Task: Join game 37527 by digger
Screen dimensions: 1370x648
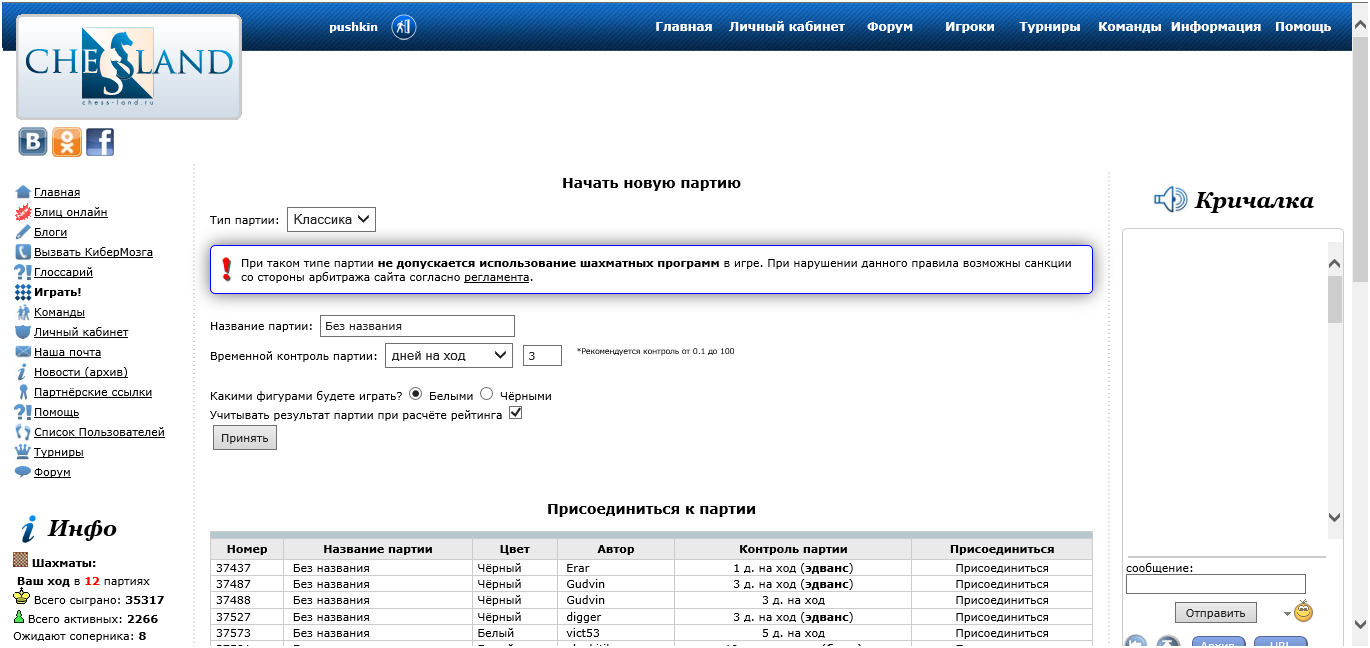Action: pos(1002,617)
